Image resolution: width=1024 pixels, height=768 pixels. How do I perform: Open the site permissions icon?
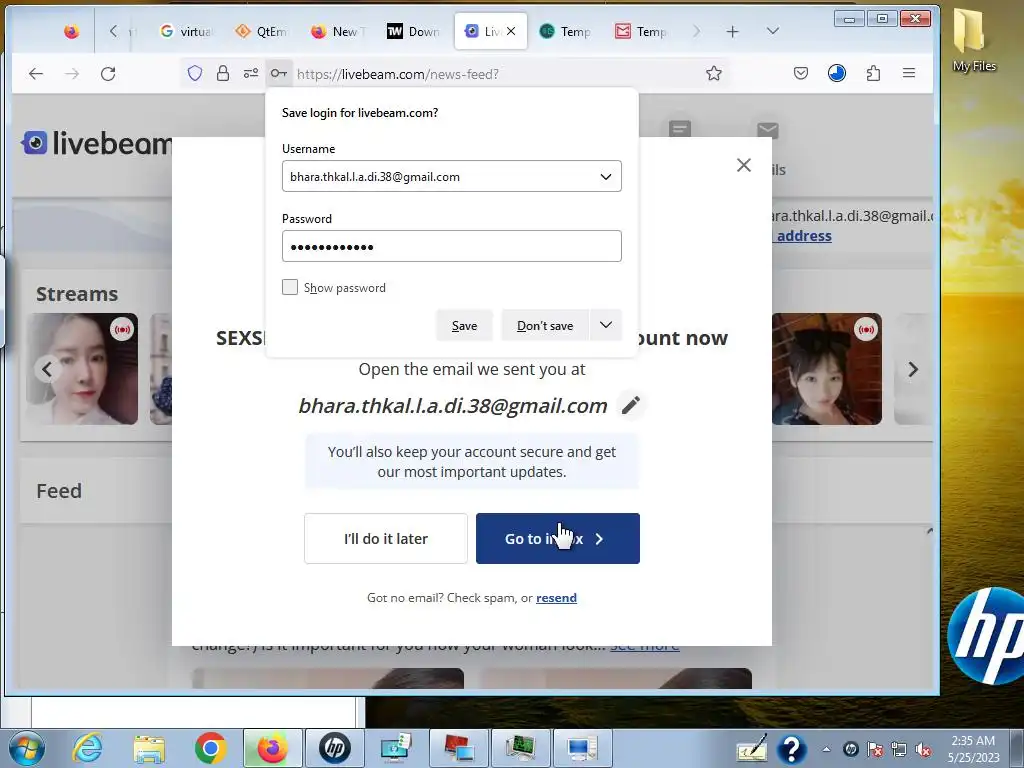coord(251,74)
